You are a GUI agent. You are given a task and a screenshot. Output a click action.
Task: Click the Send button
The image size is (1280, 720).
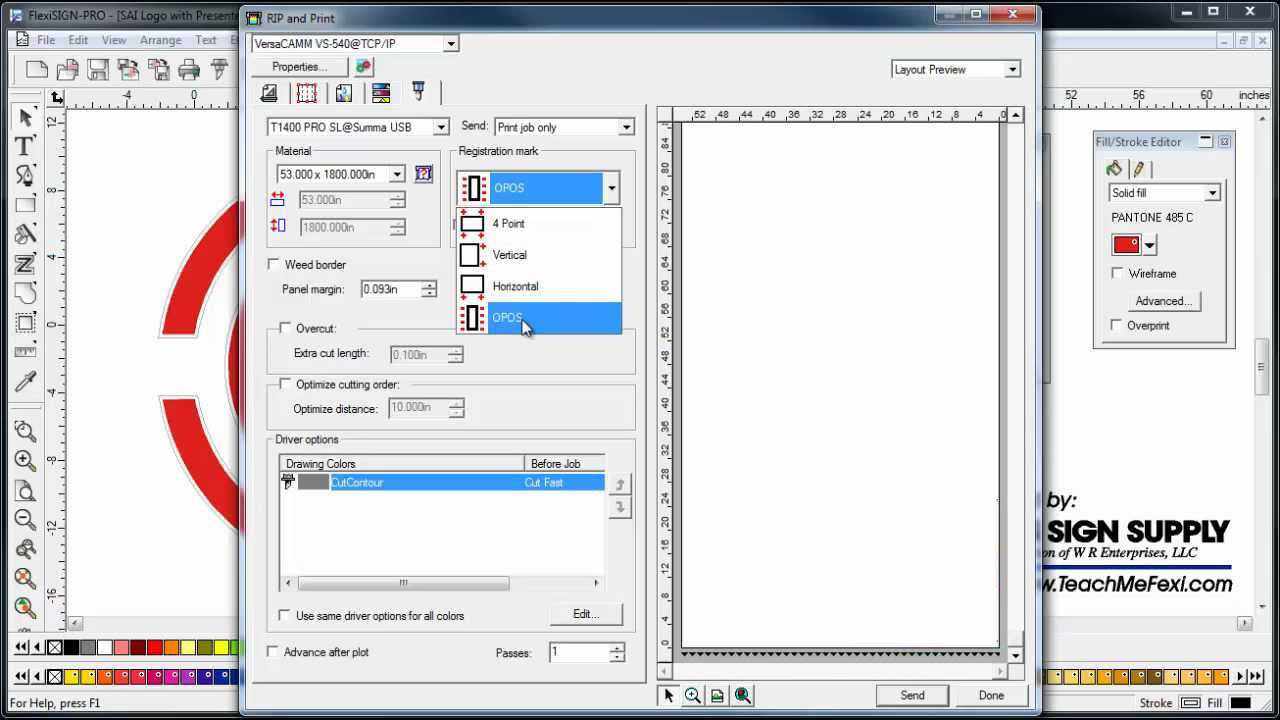coord(912,695)
